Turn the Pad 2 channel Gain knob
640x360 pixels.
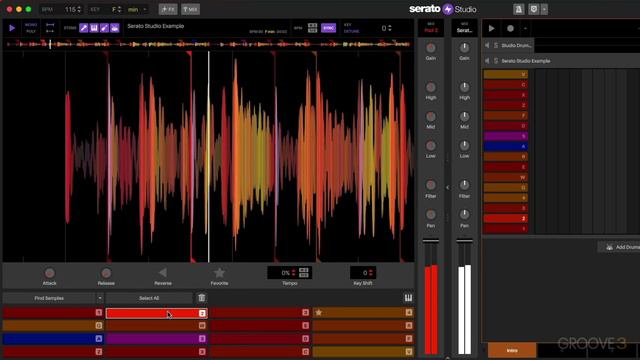pyautogui.click(x=431, y=48)
